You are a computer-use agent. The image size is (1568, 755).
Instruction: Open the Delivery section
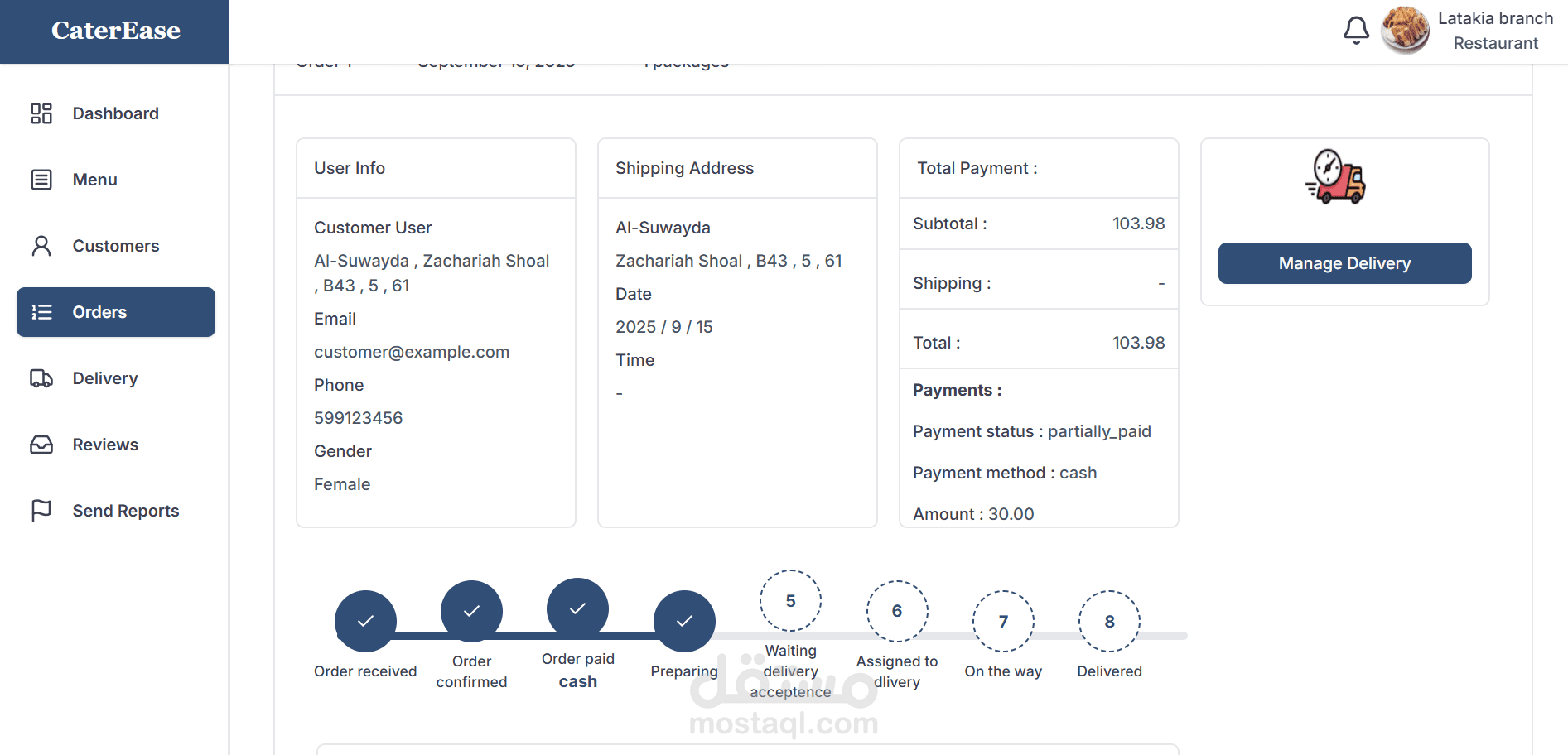[115, 378]
